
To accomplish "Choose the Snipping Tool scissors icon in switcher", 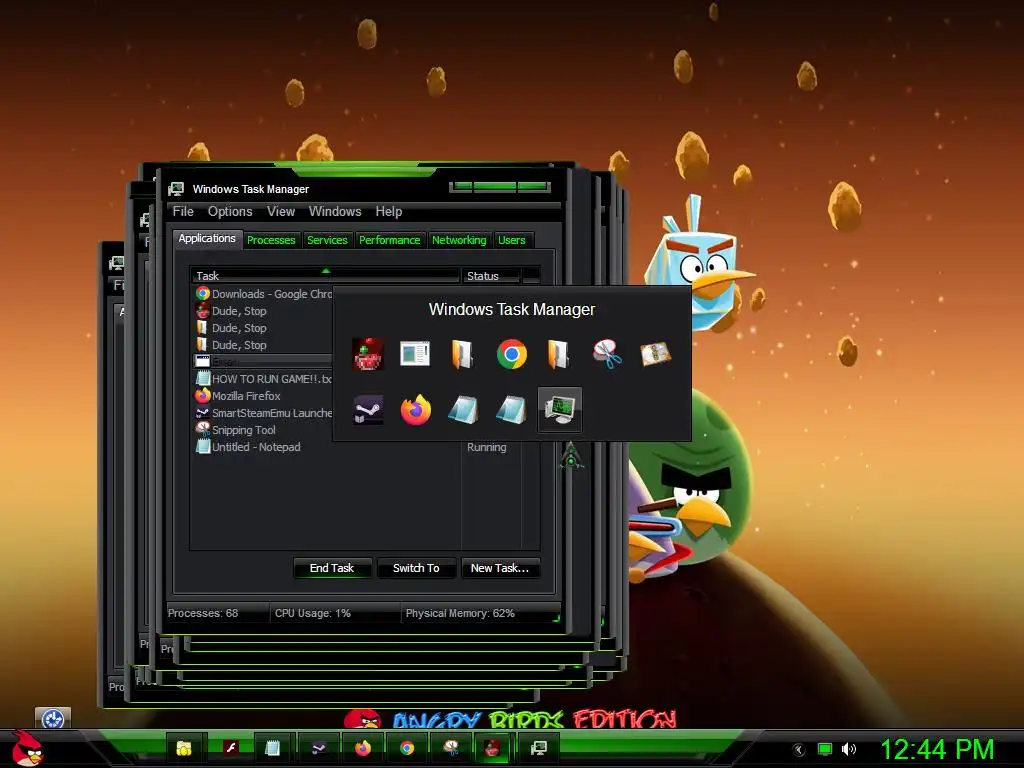I will 607,354.
